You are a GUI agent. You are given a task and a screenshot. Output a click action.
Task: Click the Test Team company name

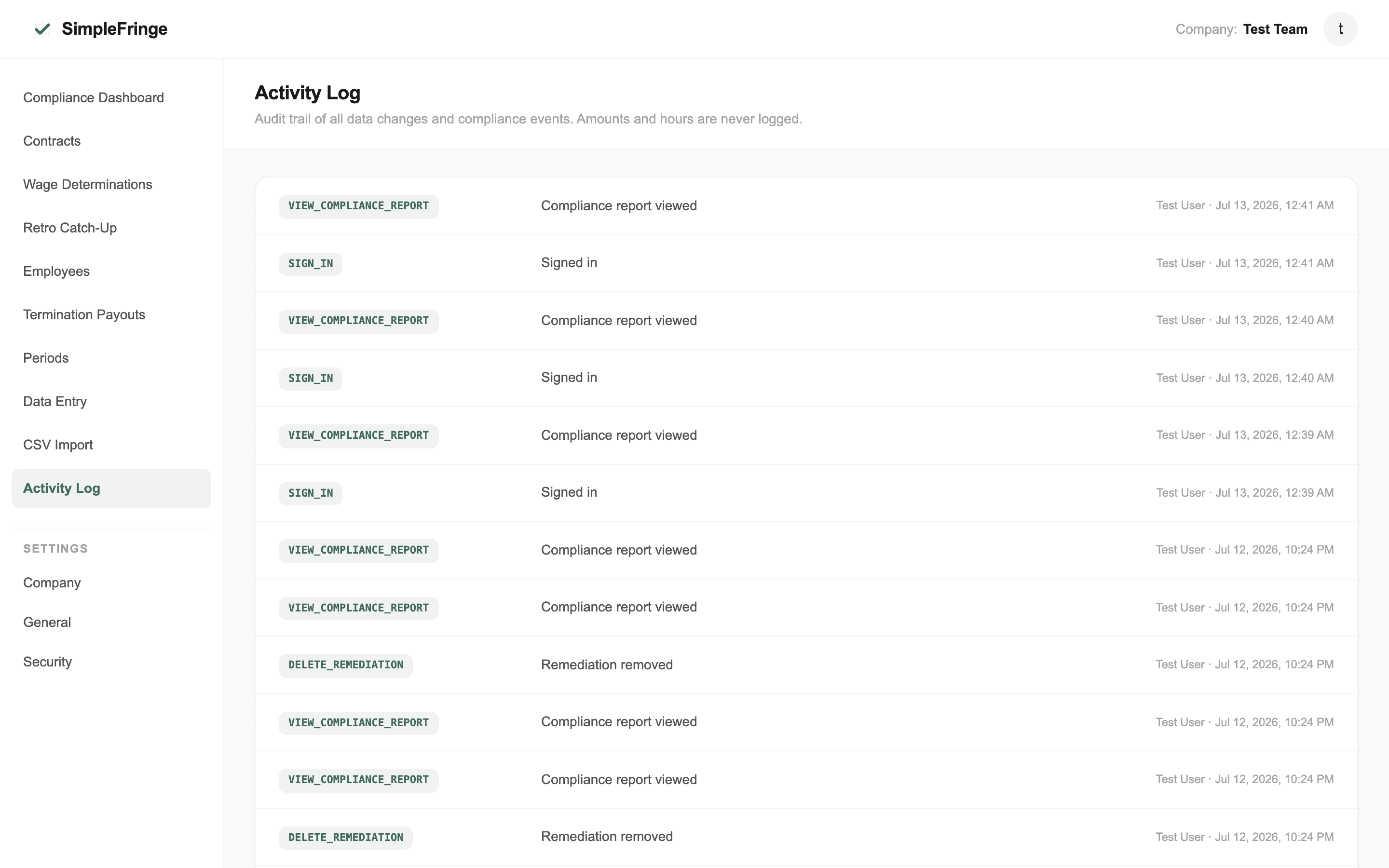pos(1275,29)
